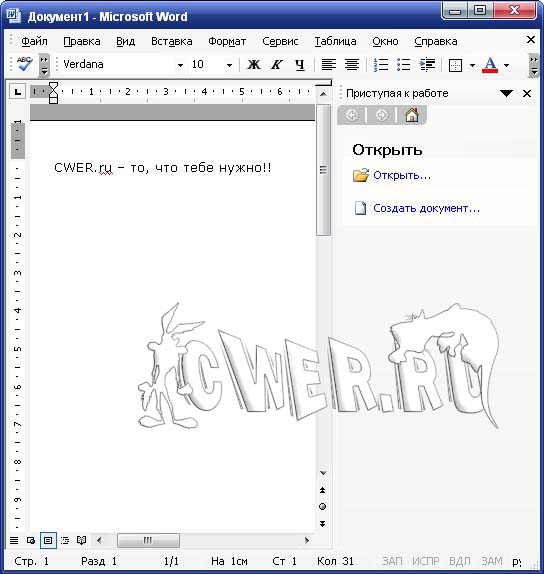The image size is (544, 574).
Task: Switch to Normal view
Action: coord(14,540)
